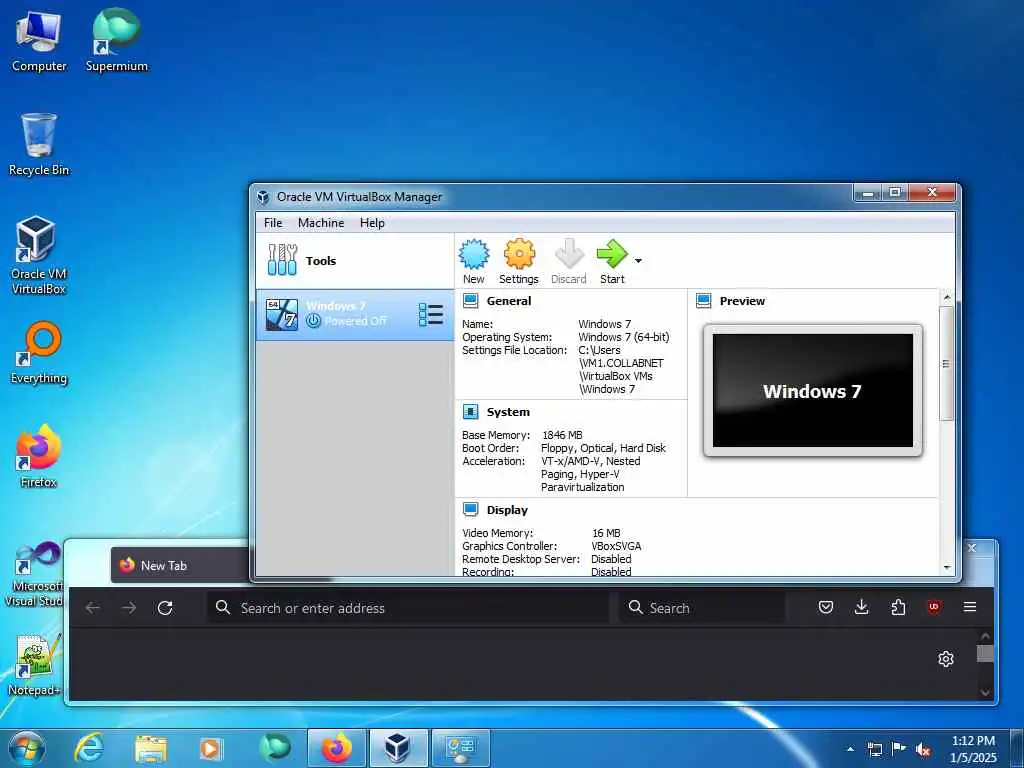Open the Firefox Downloads icon
The height and width of the screenshot is (768, 1024).
(x=862, y=607)
